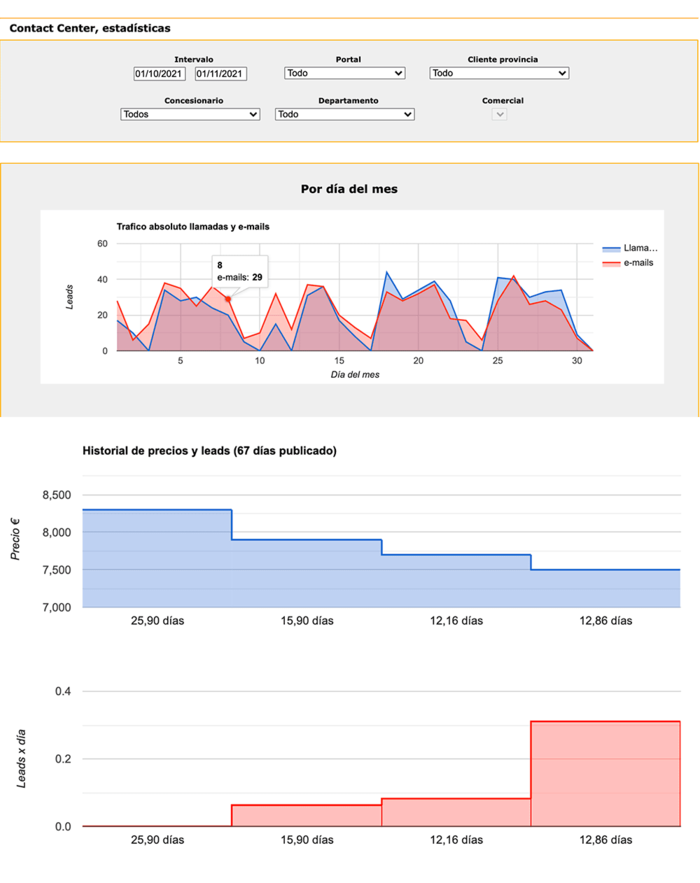Click the Intervalo end date field 01/11/2021
Viewport: 700px width, 883px height.
click(220, 73)
